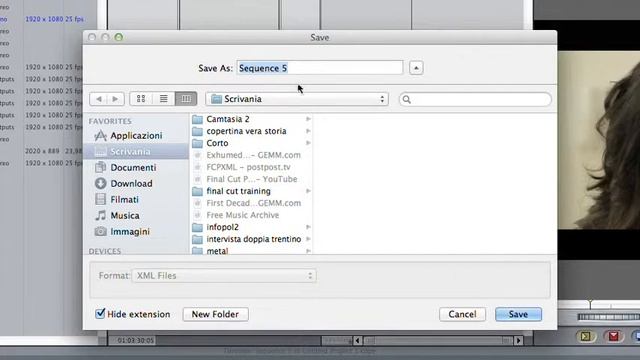Screen dimensions: 640x360
Task: Open Filmati in the sidebar
Action: tap(136, 199)
